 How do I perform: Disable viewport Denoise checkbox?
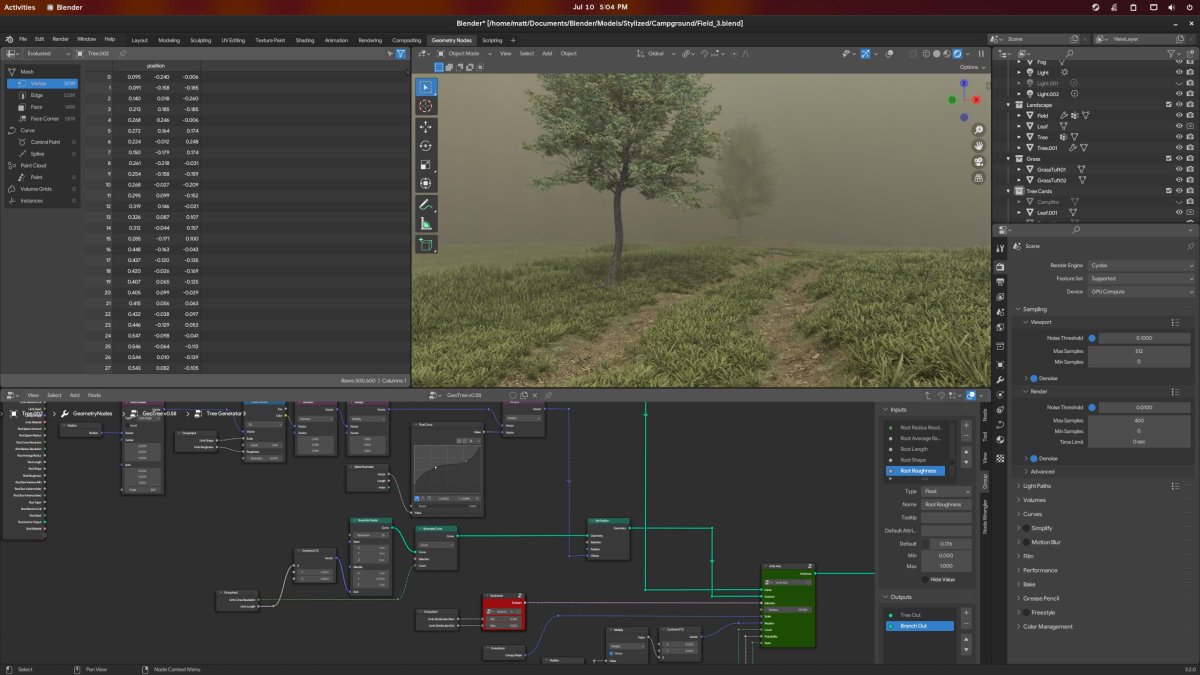tap(1034, 378)
